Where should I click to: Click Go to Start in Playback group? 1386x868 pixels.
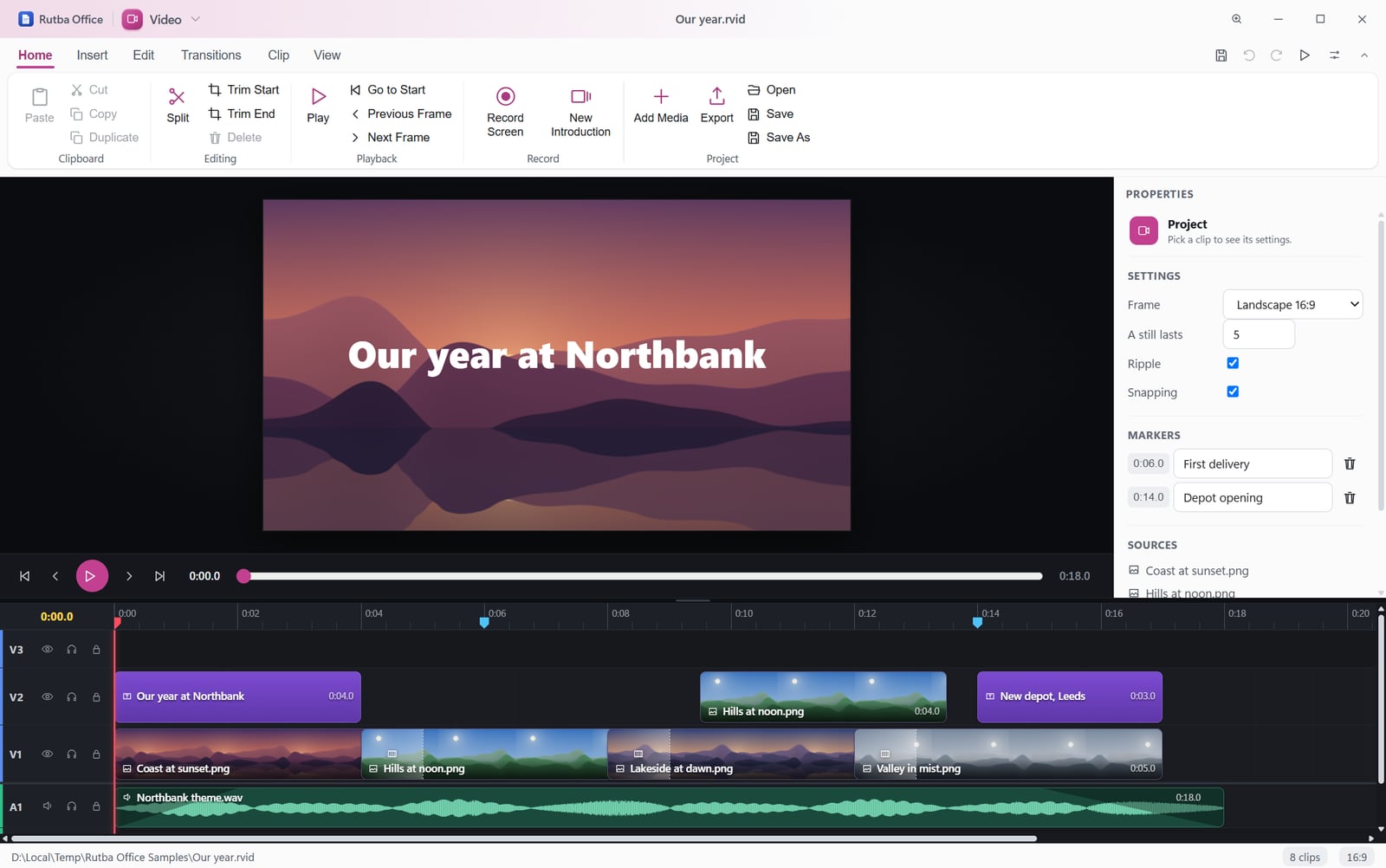[x=388, y=89]
